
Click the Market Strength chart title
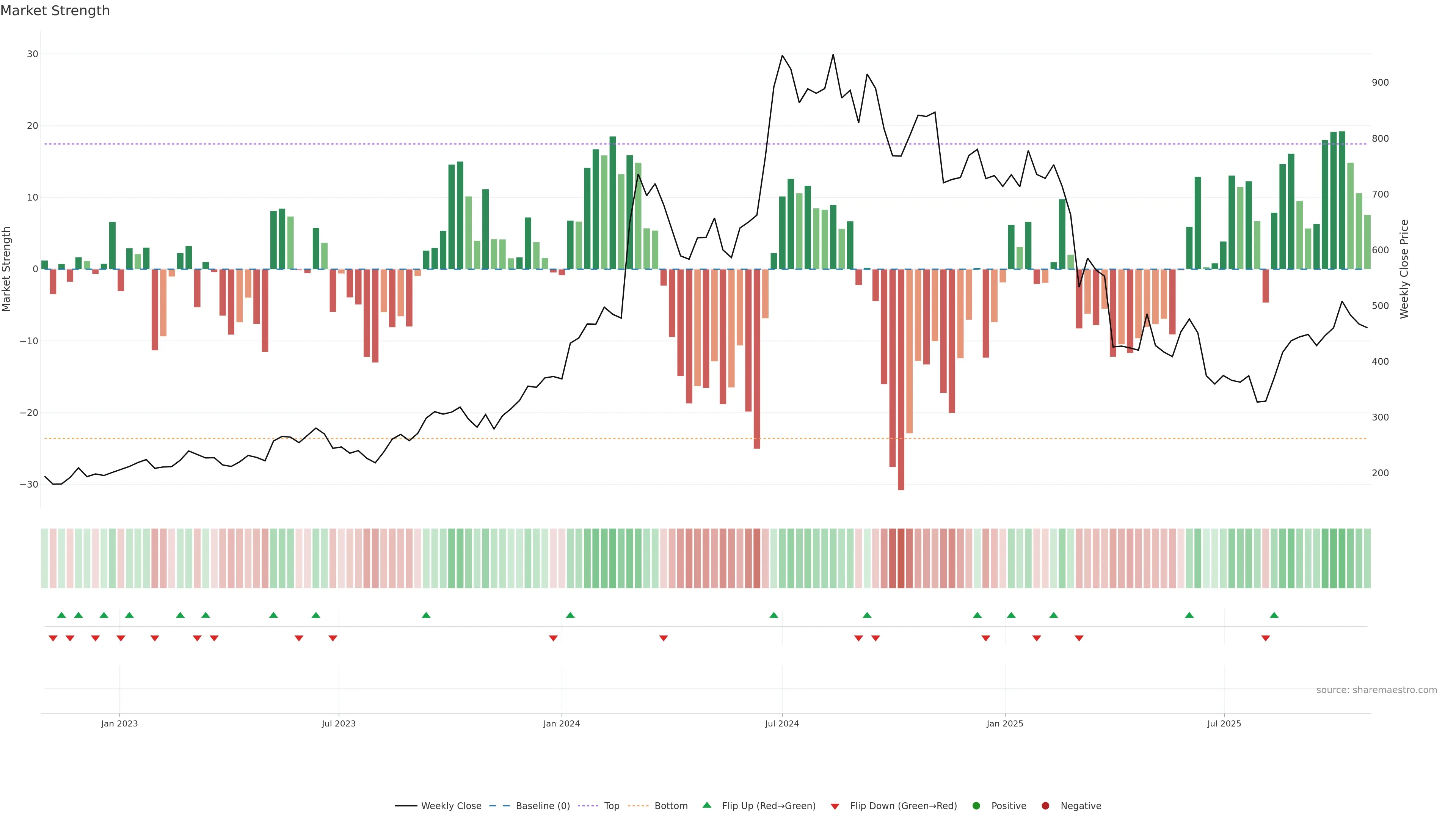[x=55, y=11]
